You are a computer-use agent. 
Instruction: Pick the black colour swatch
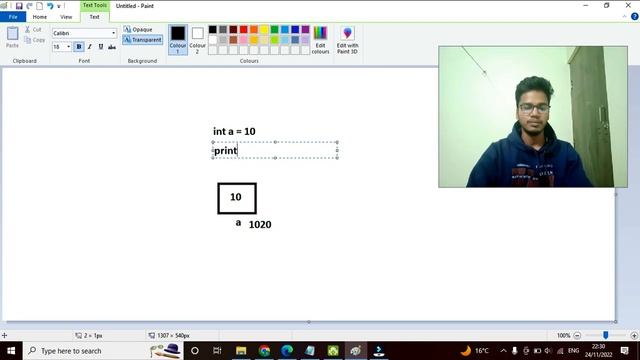[x=213, y=29]
